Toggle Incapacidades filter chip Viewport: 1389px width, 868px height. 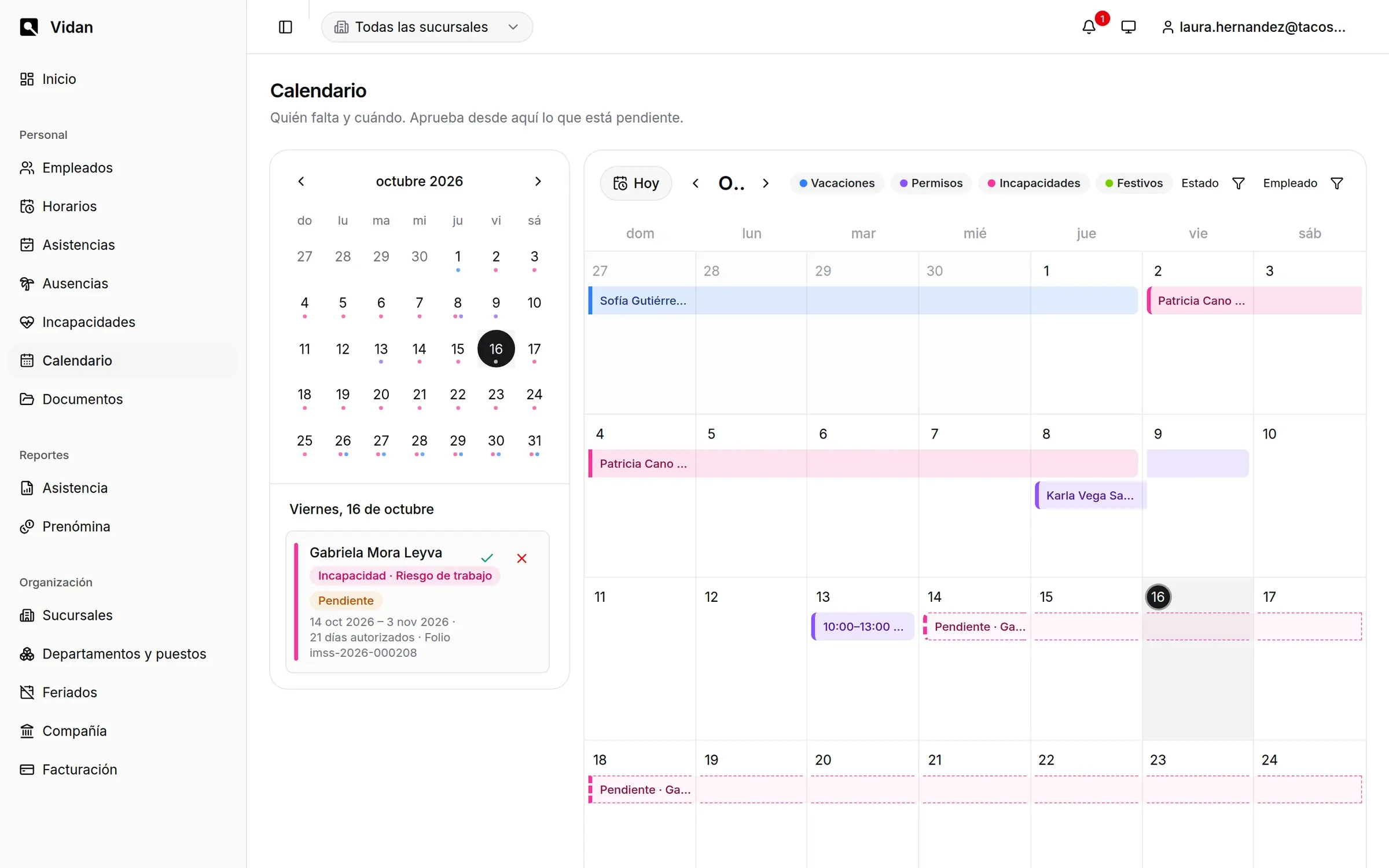[x=1034, y=183]
